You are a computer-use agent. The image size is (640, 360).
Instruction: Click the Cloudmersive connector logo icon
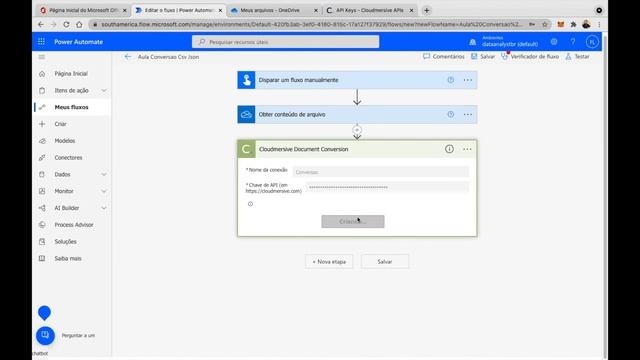point(246,149)
